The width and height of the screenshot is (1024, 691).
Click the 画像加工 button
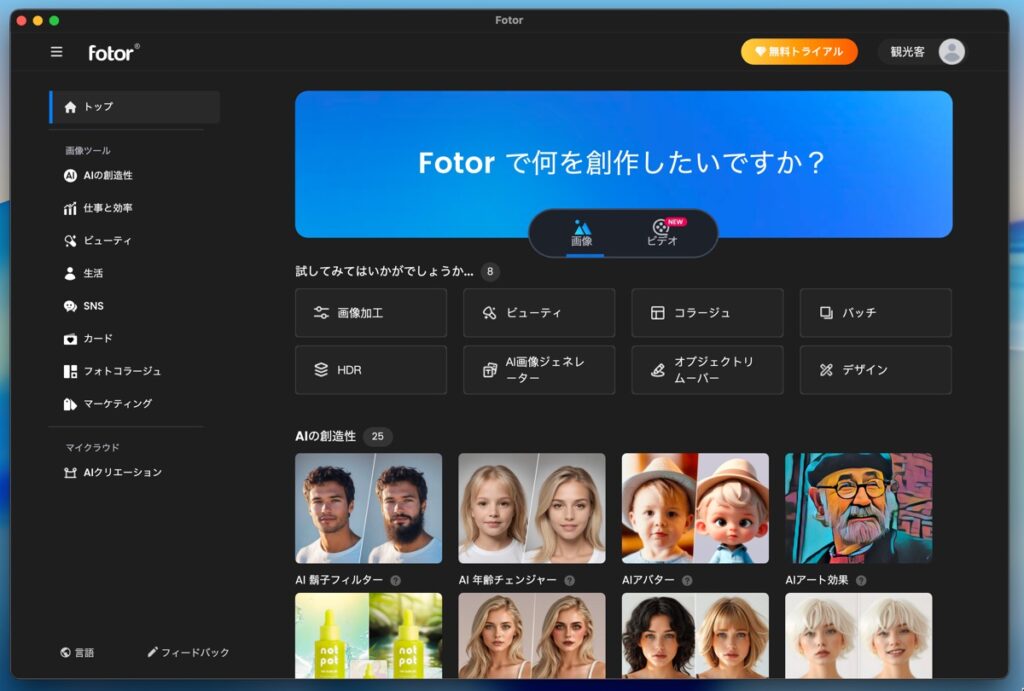pos(371,313)
